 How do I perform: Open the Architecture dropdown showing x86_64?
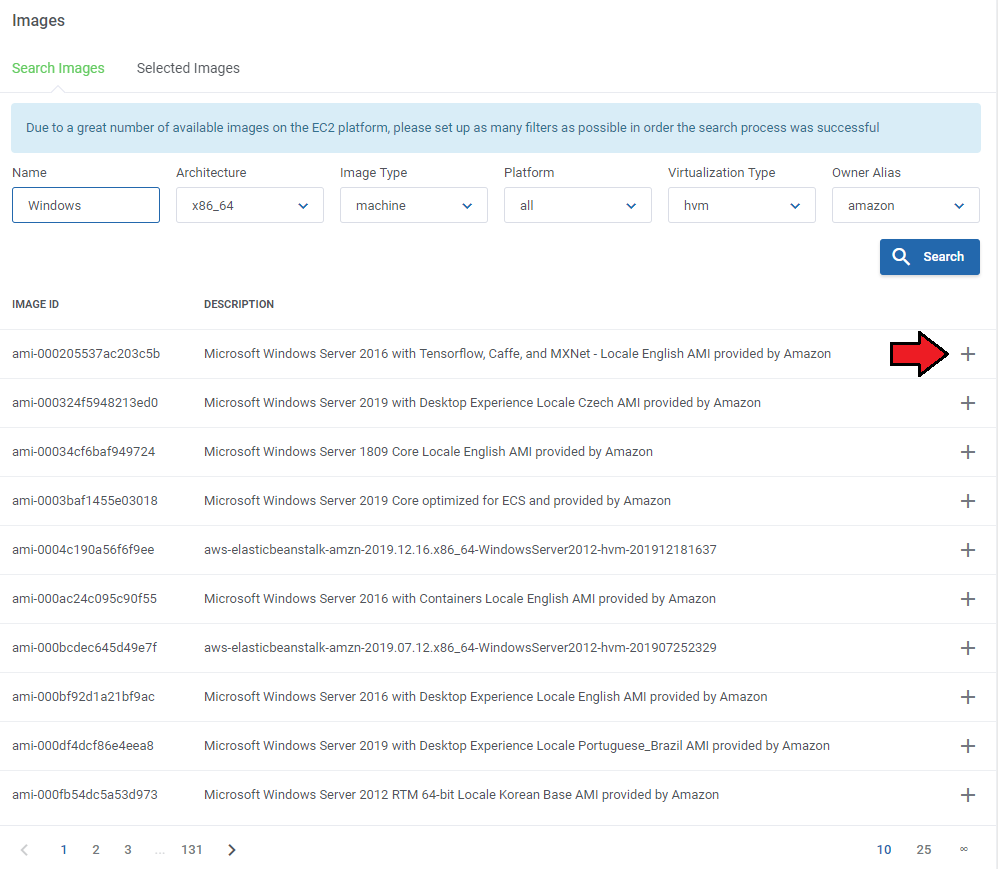pyautogui.click(x=250, y=205)
